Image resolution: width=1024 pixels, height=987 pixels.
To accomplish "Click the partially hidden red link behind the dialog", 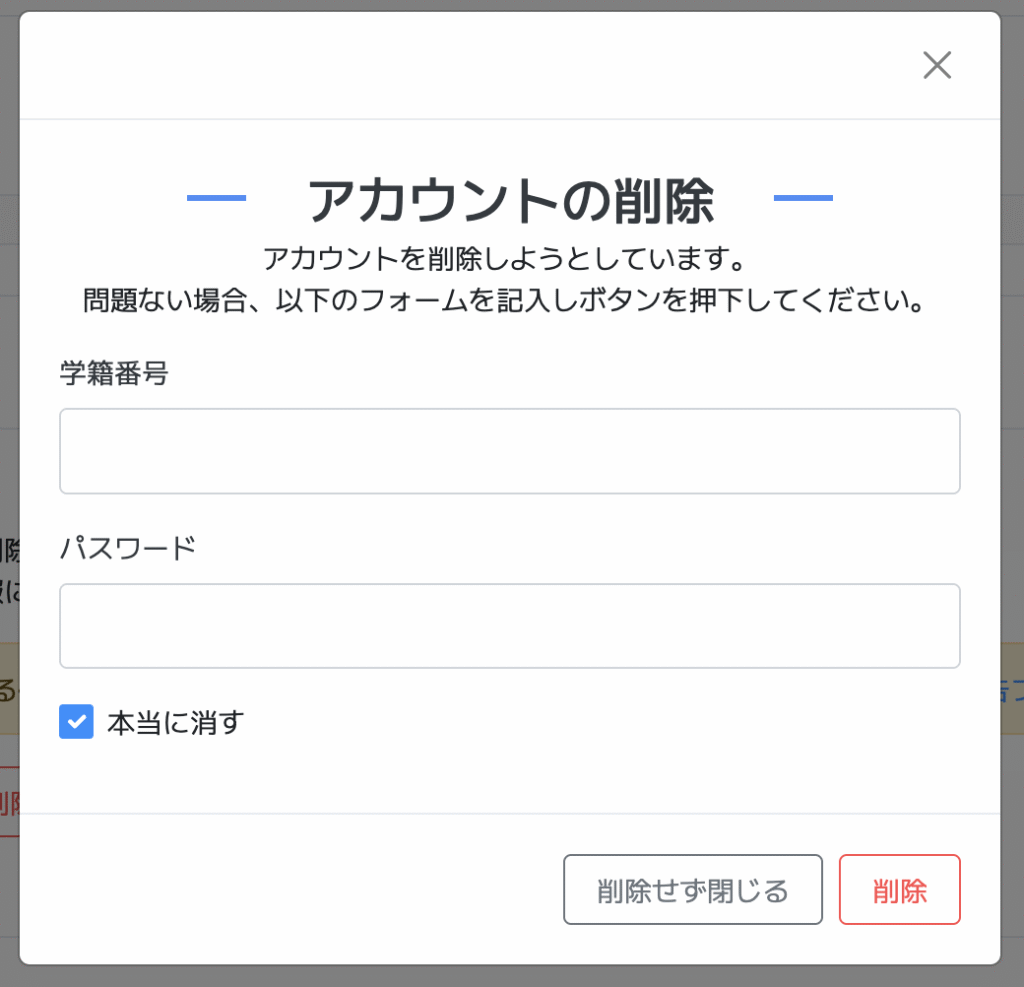I will (9, 803).
